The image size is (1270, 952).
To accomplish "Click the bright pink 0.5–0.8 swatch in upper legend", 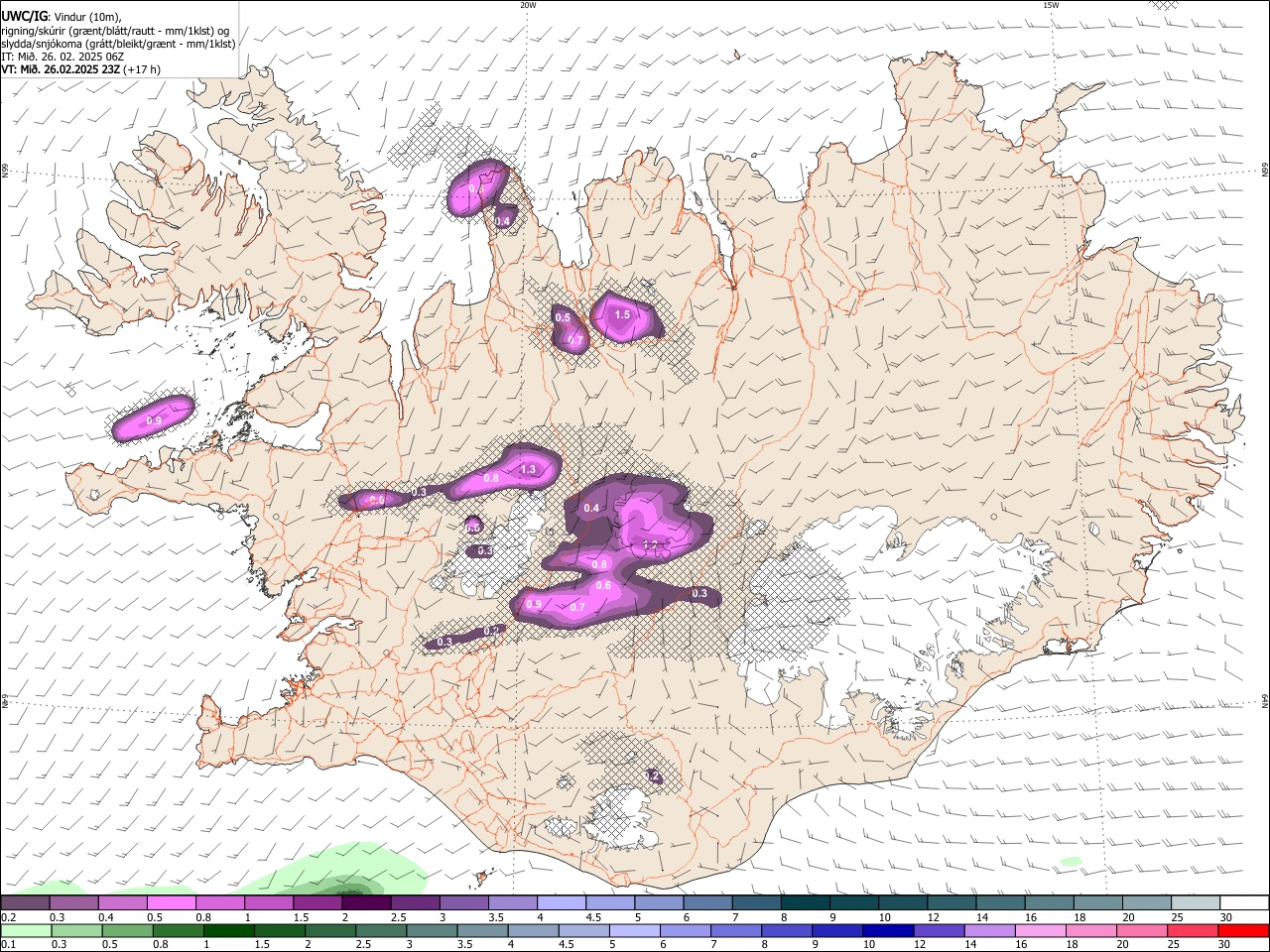I will coord(171,902).
